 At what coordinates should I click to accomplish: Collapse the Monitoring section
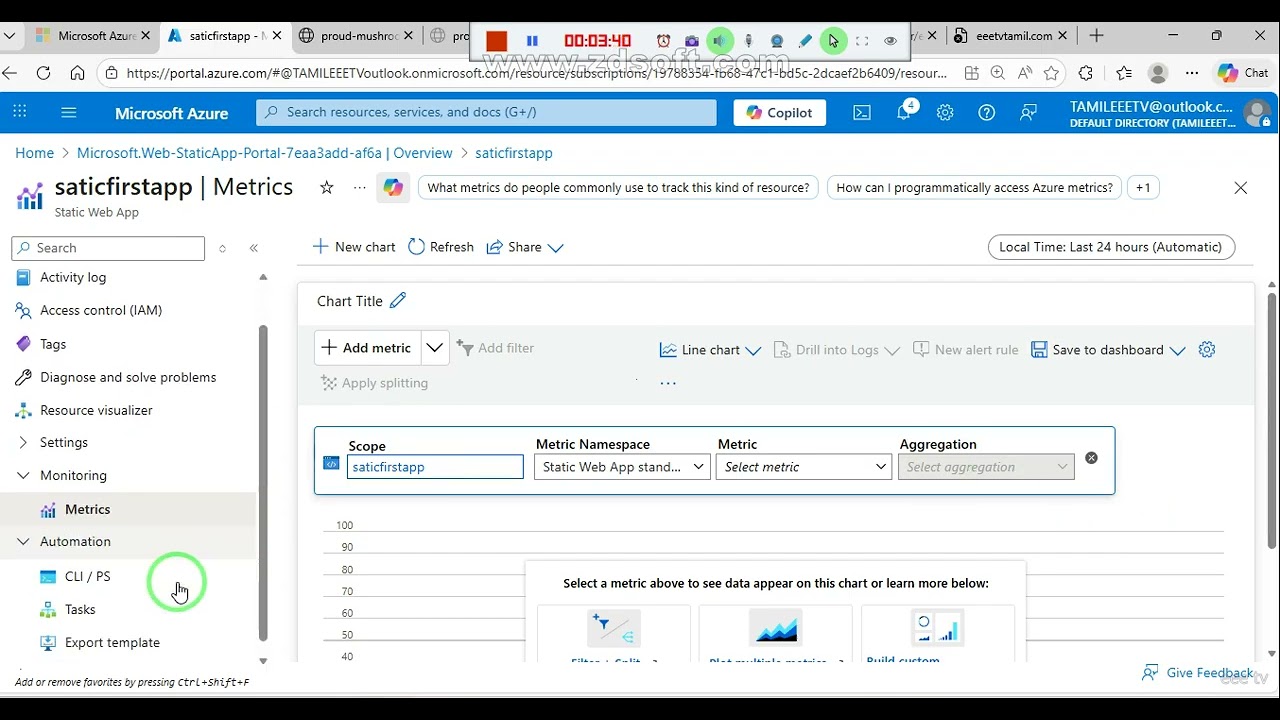click(x=23, y=476)
